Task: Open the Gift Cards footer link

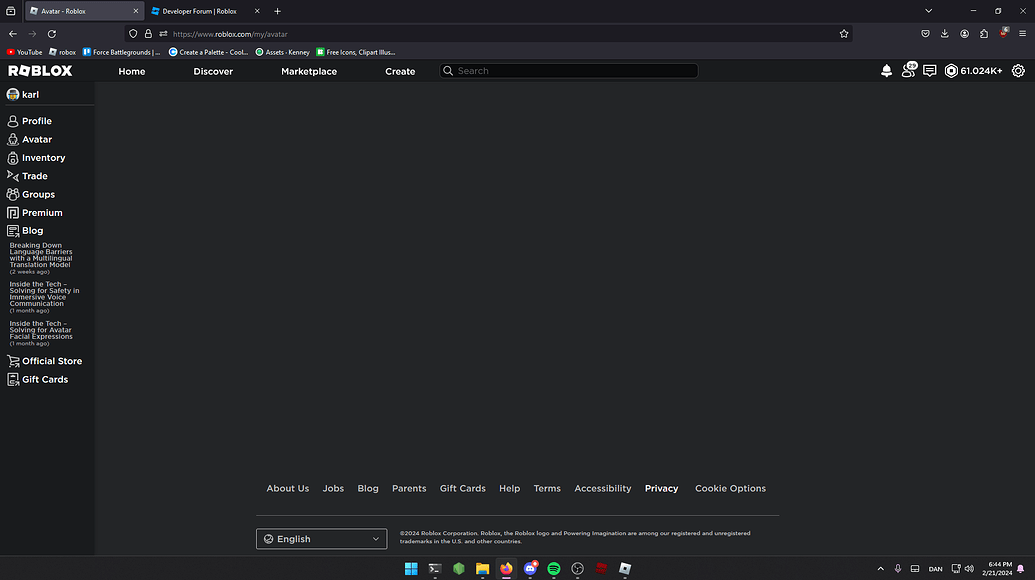Action: pyautogui.click(x=463, y=489)
